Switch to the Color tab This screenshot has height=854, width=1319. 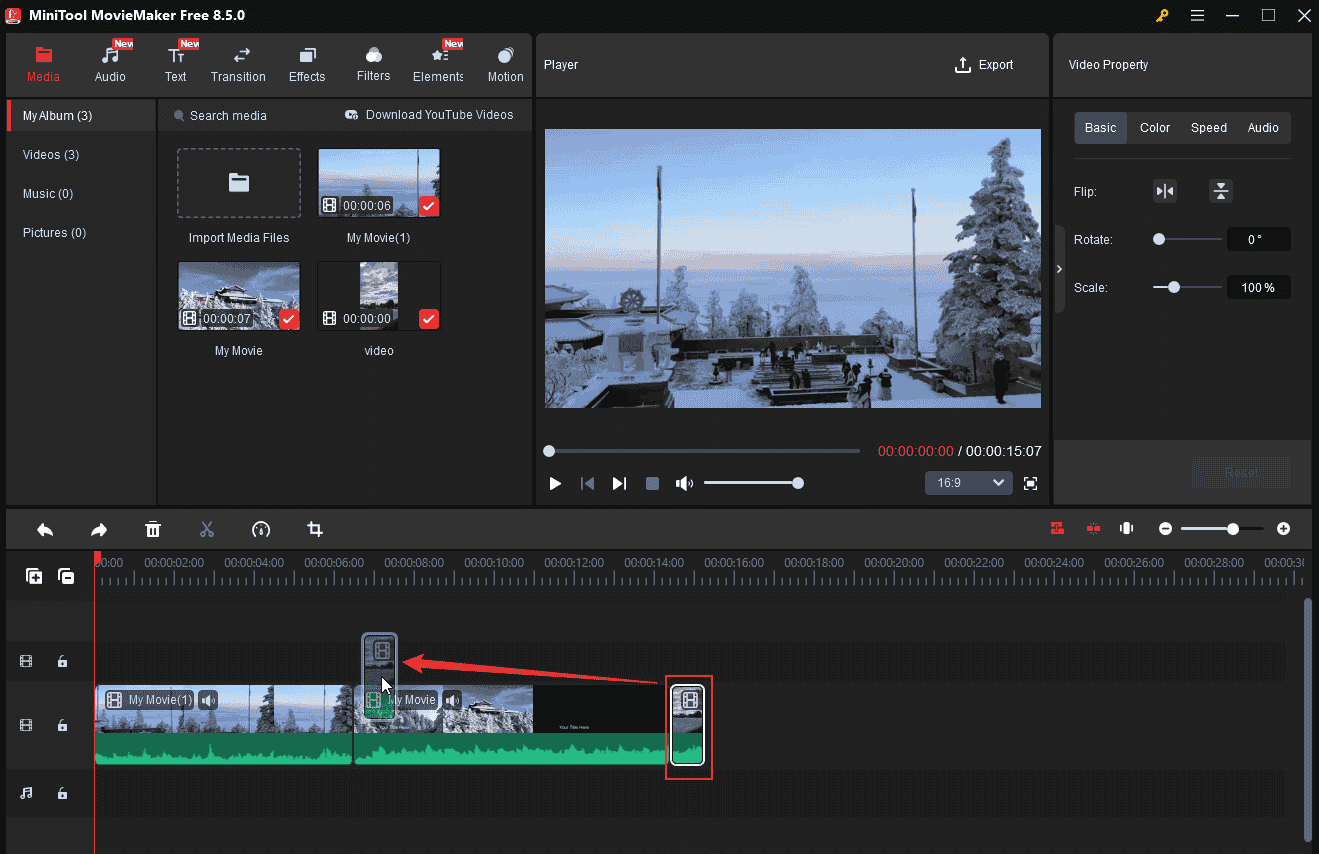[1154, 127]
